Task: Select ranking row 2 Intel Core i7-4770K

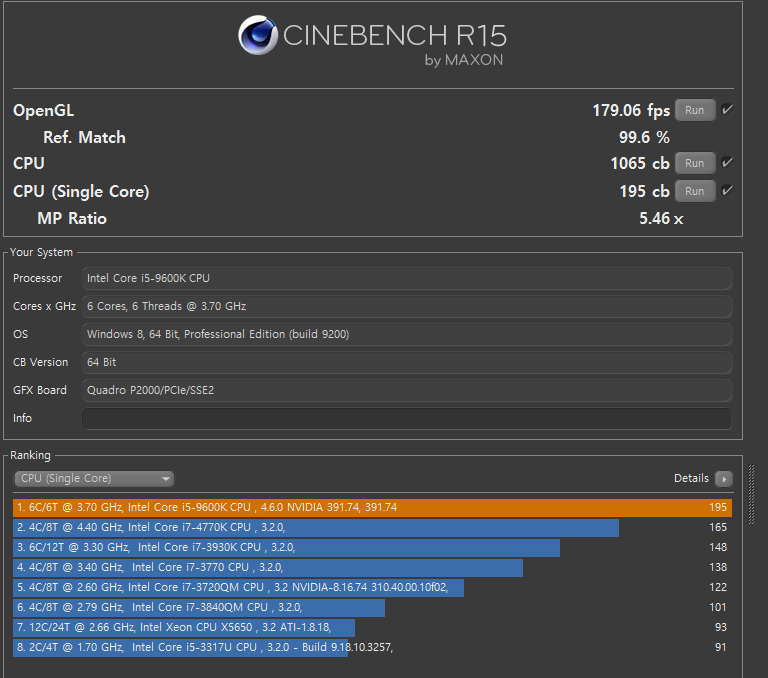Action: pyautogui.click(x=372, y=528)
